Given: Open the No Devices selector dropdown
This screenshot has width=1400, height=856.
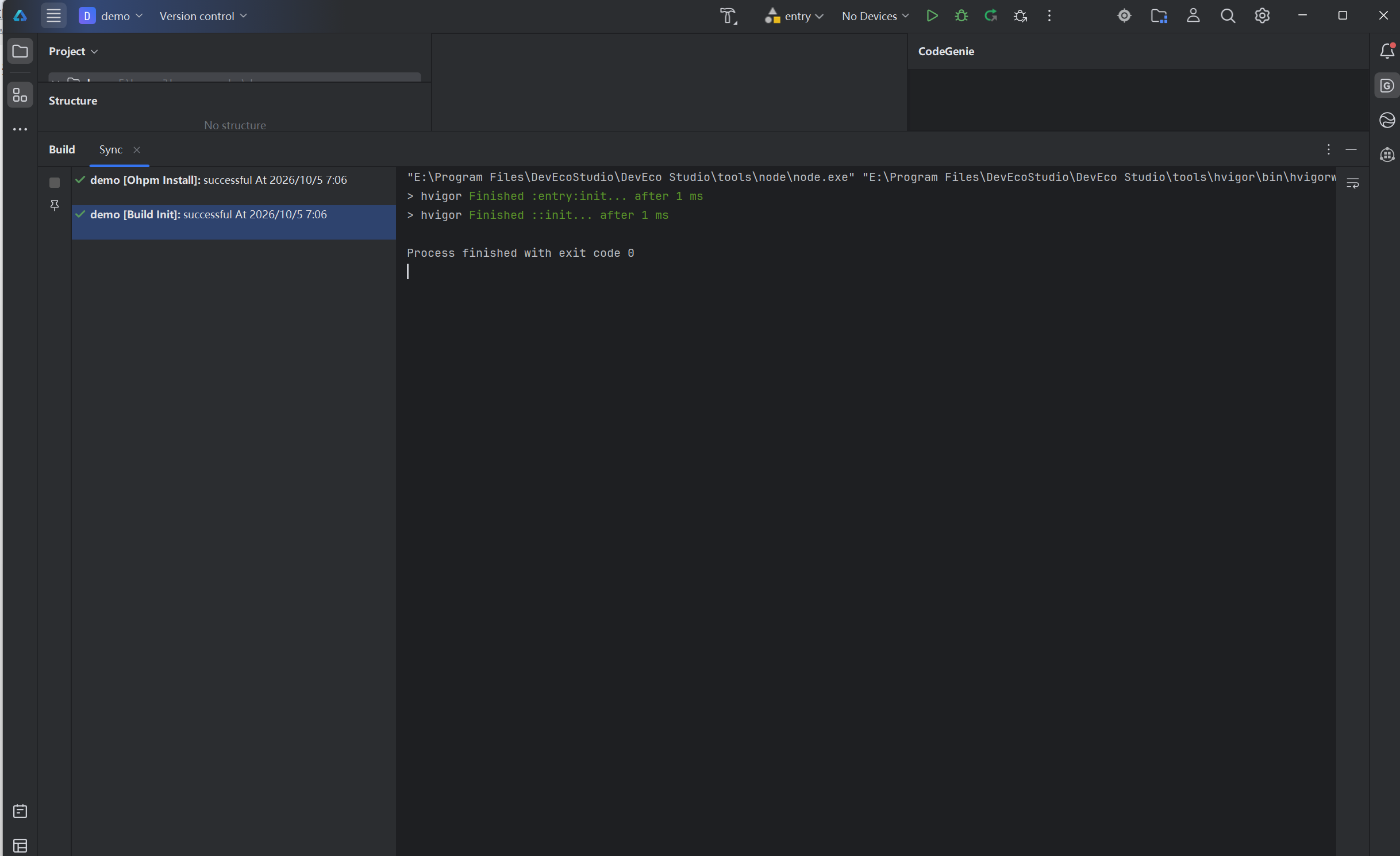Looking at the screenshot, I should [x=875, y=16].
